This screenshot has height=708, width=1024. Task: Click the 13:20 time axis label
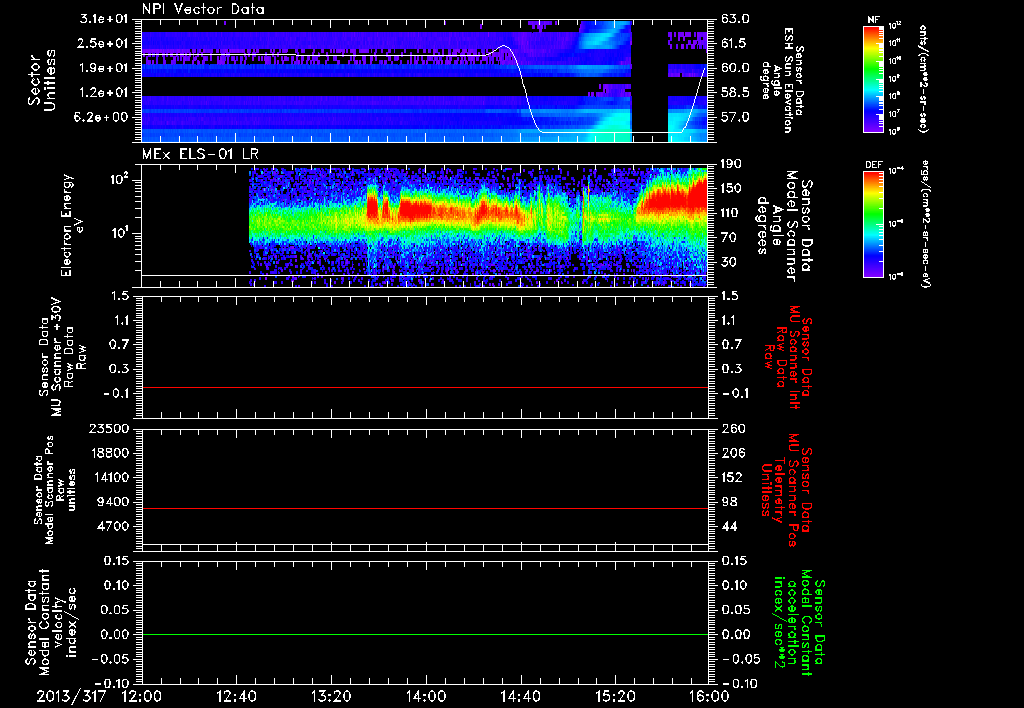coord(331,696)
